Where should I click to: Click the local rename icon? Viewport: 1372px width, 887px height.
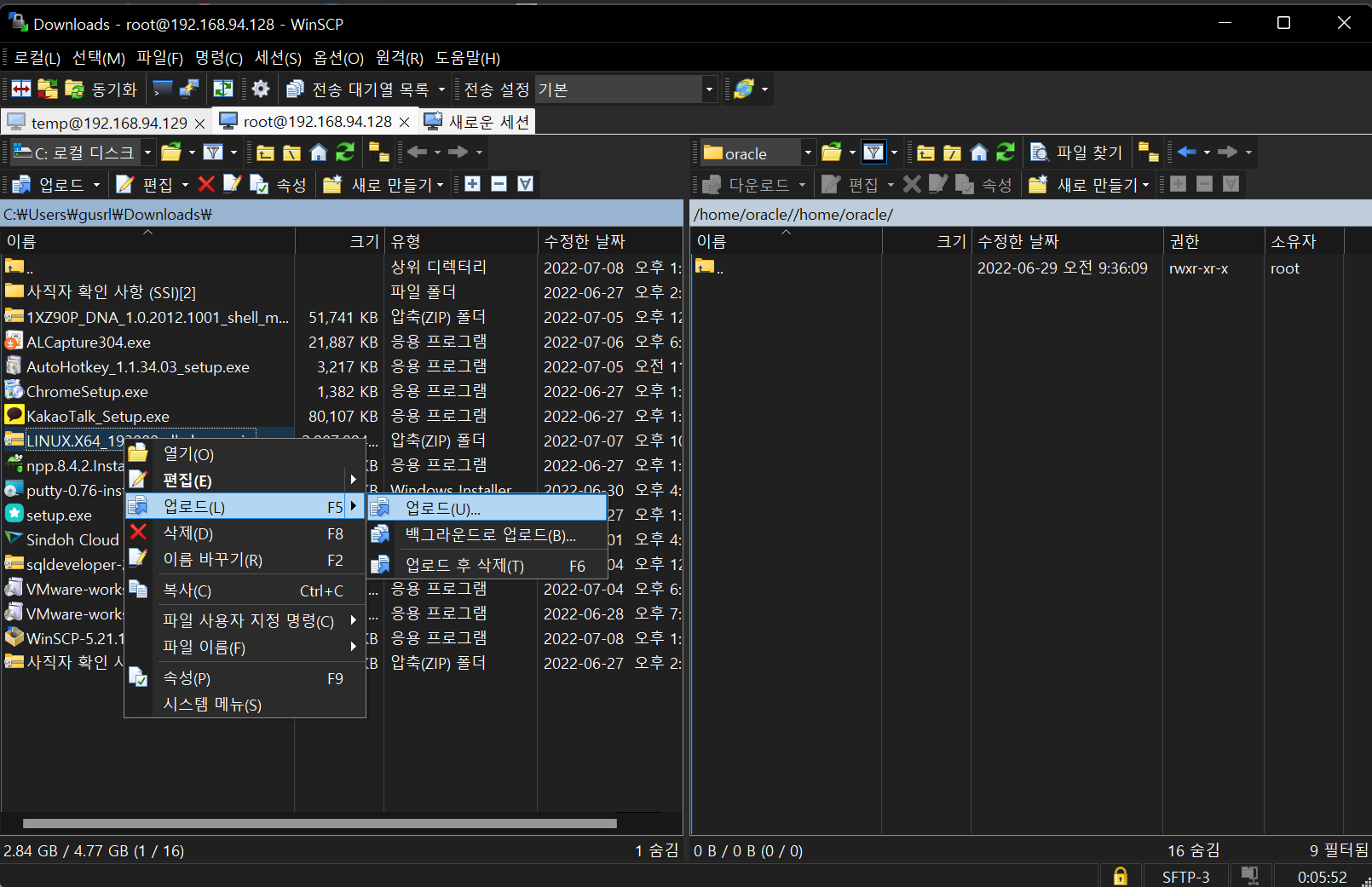click(232, 184)
